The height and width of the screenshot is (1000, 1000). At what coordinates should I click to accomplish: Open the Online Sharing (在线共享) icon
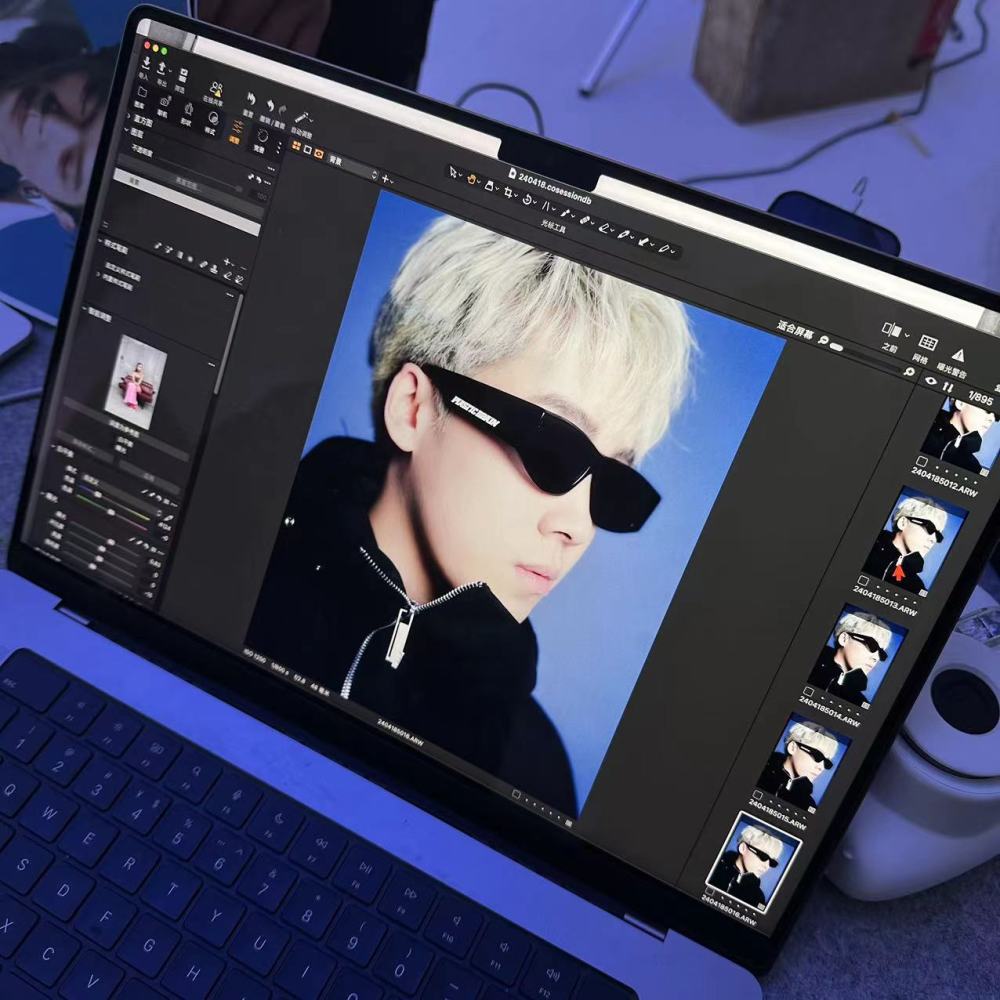[x=216, y=89]
